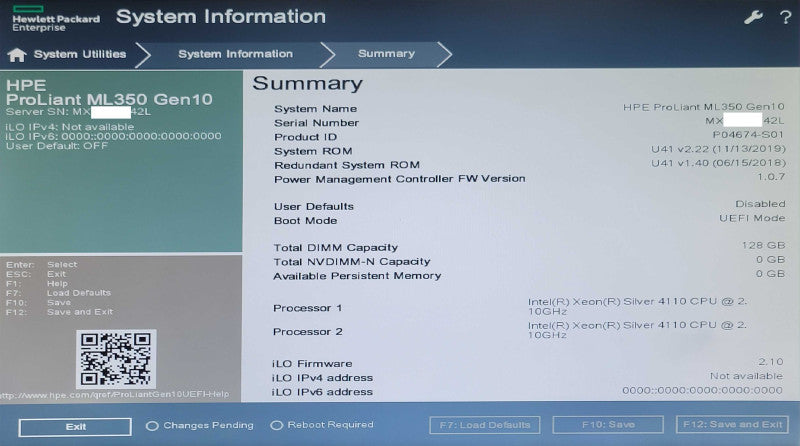Click the ESC: Exit key hint

tap(36, 274)
